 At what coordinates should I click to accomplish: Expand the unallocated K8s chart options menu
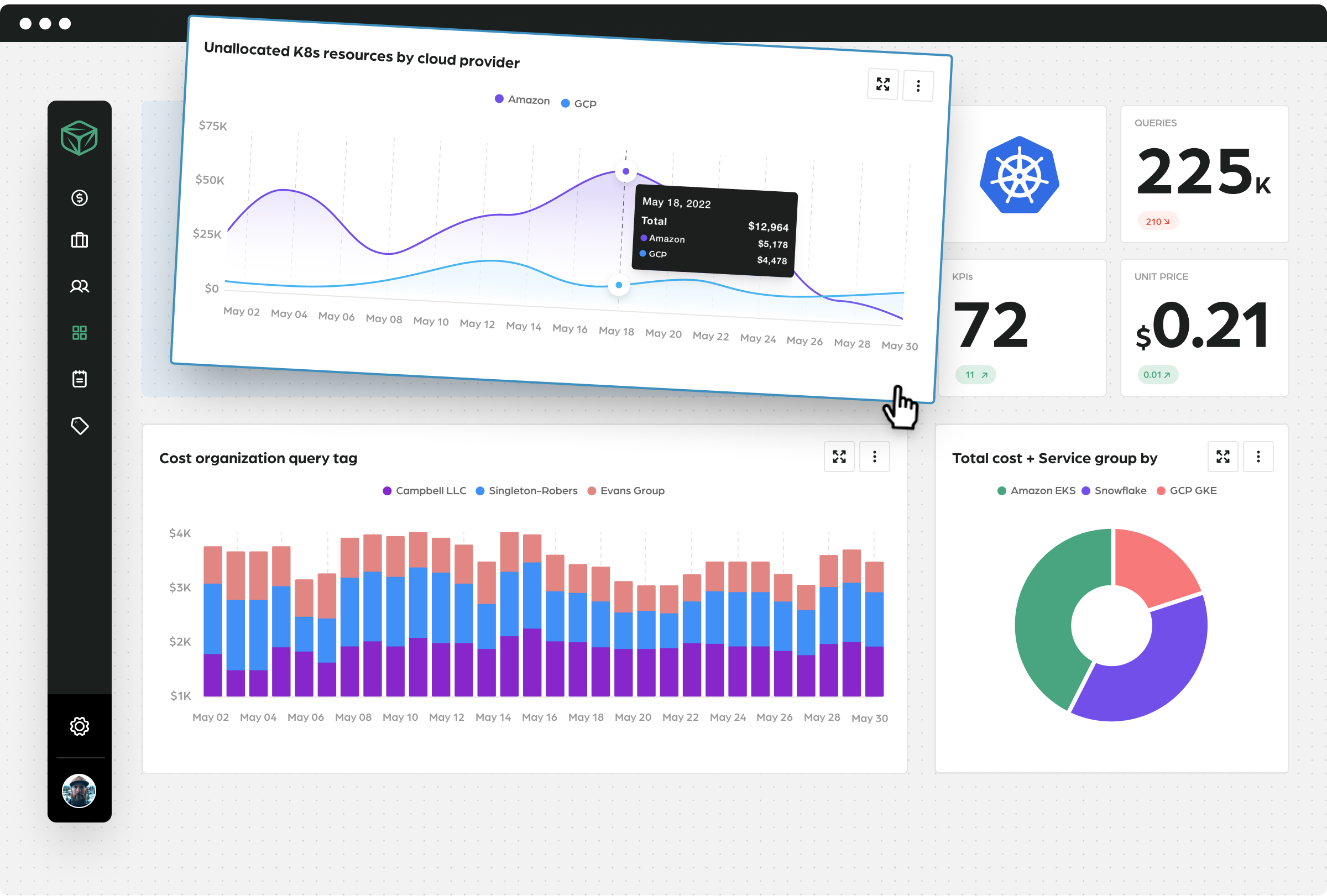[x=917, y=86]
